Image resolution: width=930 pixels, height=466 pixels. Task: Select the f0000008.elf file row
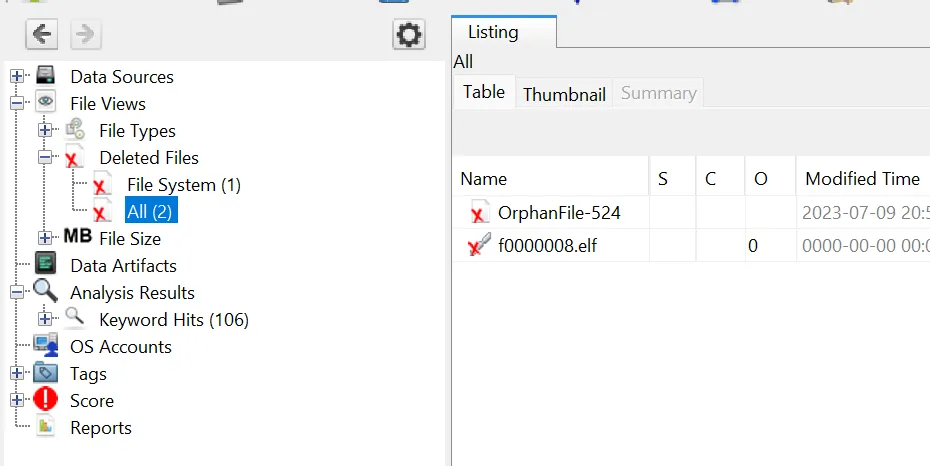pos(547,245)
